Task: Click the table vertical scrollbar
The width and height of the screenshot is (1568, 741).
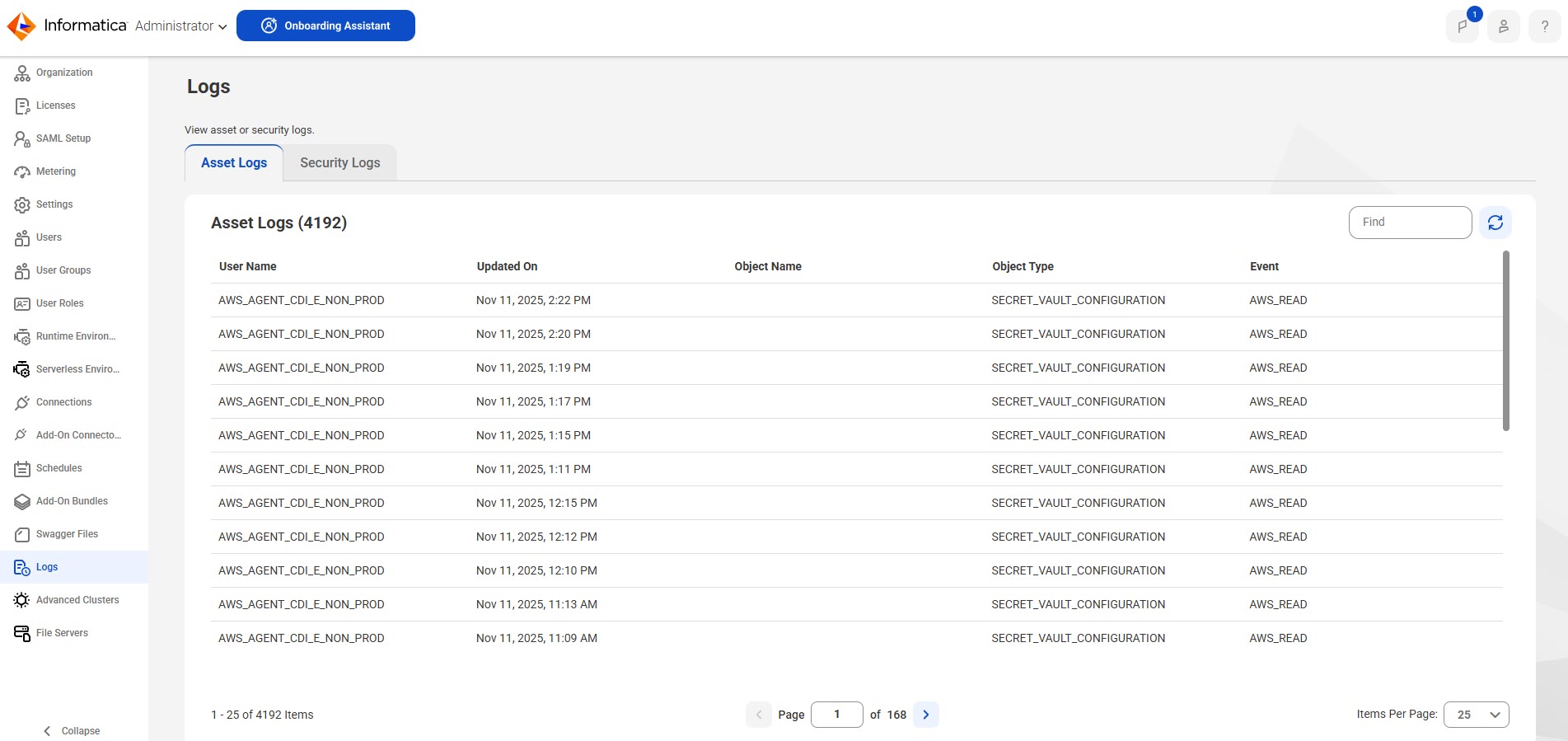Action: (x=1506, y=340)
